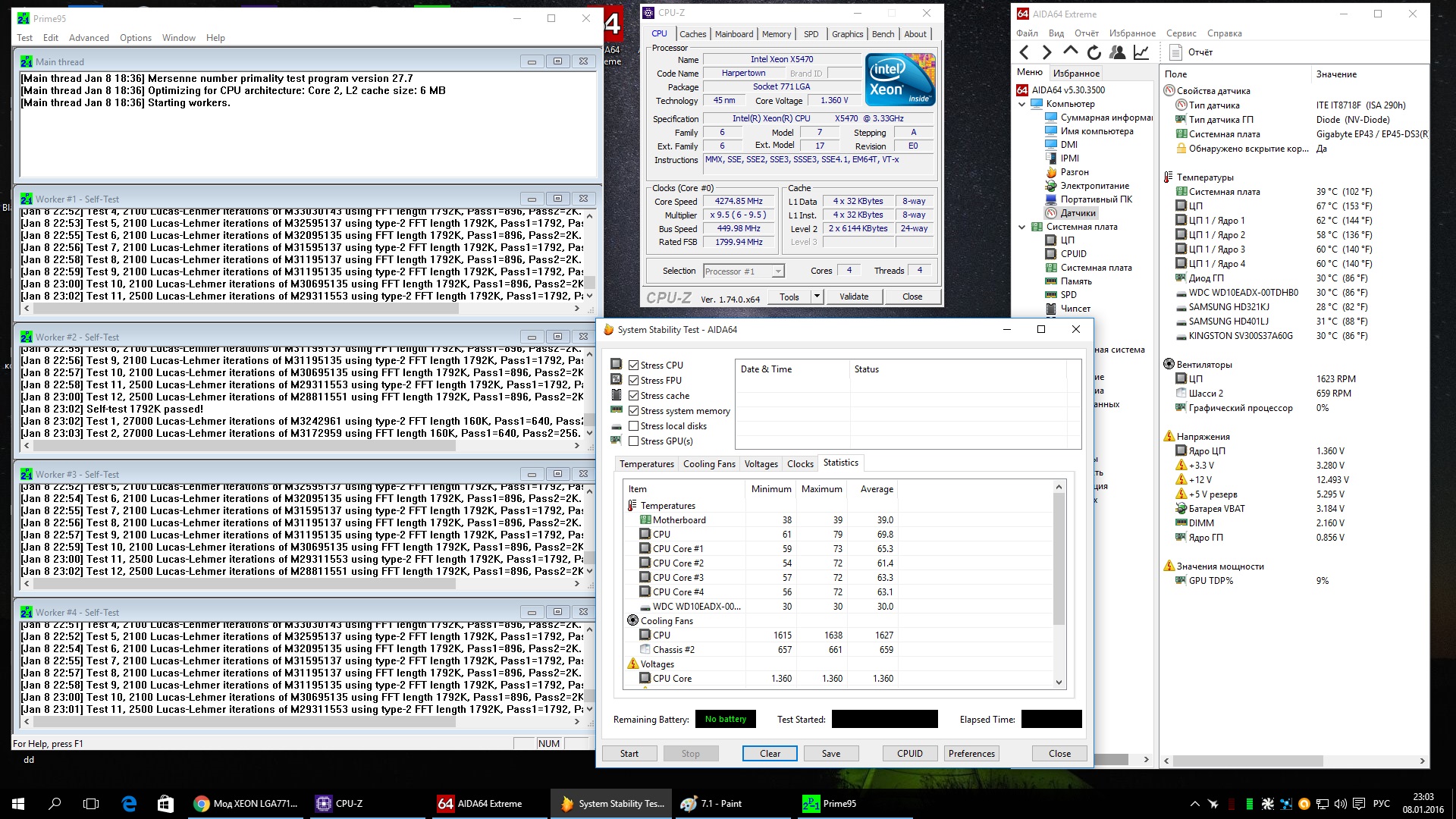Switch to the Mainboard tab in CPU-Z

pos(733,34)
